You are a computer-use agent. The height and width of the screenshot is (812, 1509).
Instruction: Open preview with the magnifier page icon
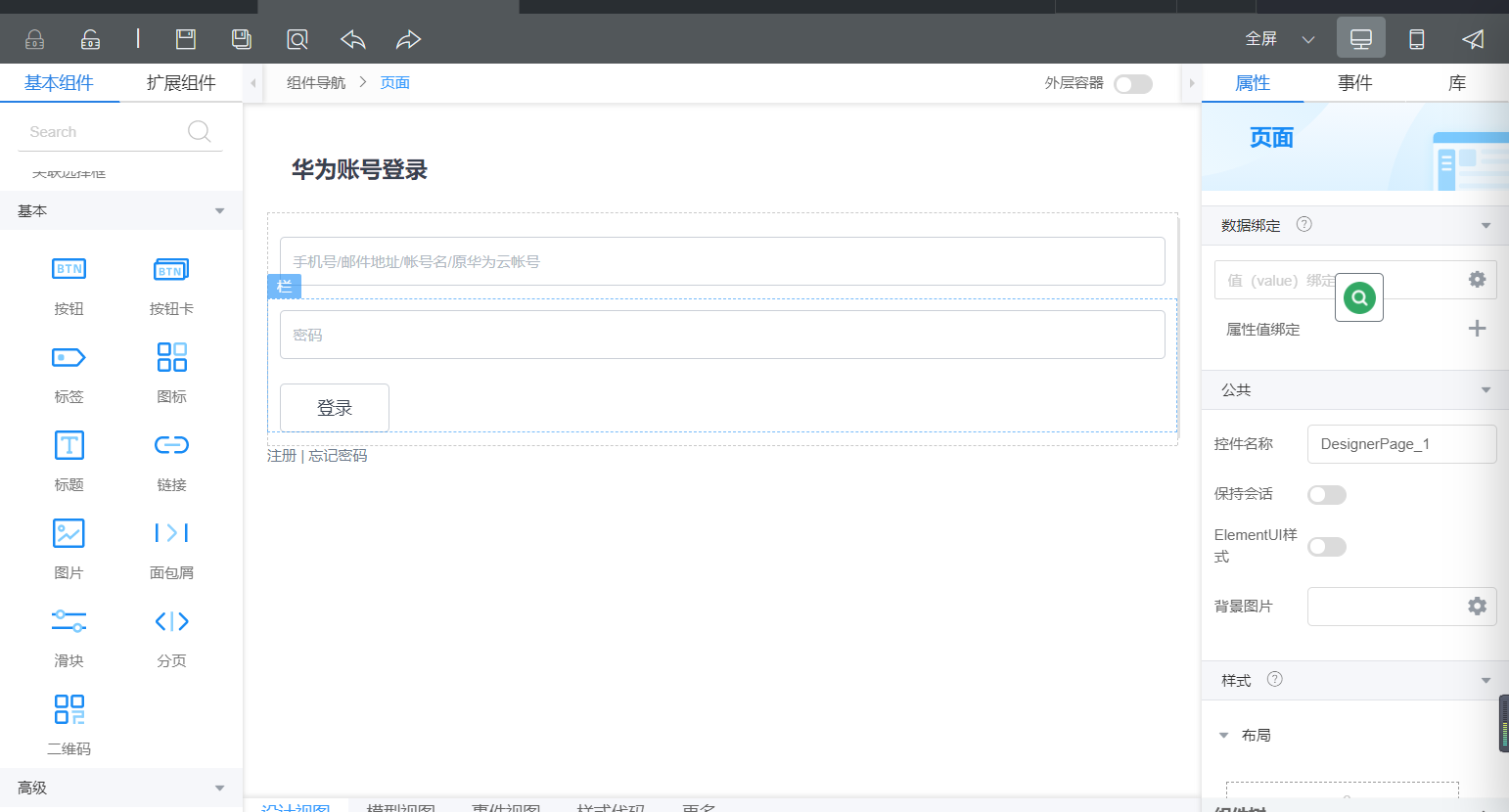point(297,39)
